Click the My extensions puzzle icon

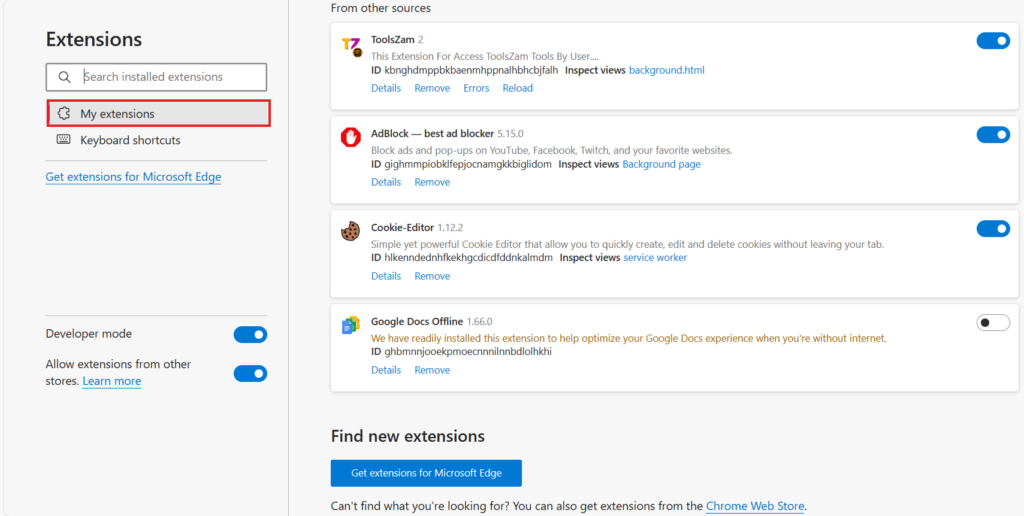[x=63, y=114]
